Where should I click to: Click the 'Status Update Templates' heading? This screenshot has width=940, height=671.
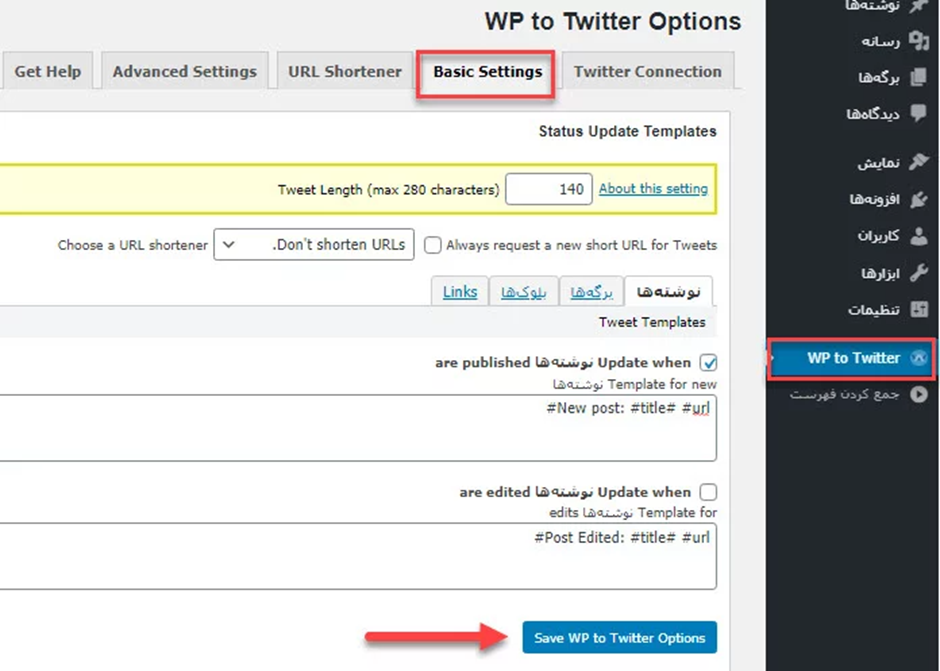pyautogui.click(x=627, y=131)
